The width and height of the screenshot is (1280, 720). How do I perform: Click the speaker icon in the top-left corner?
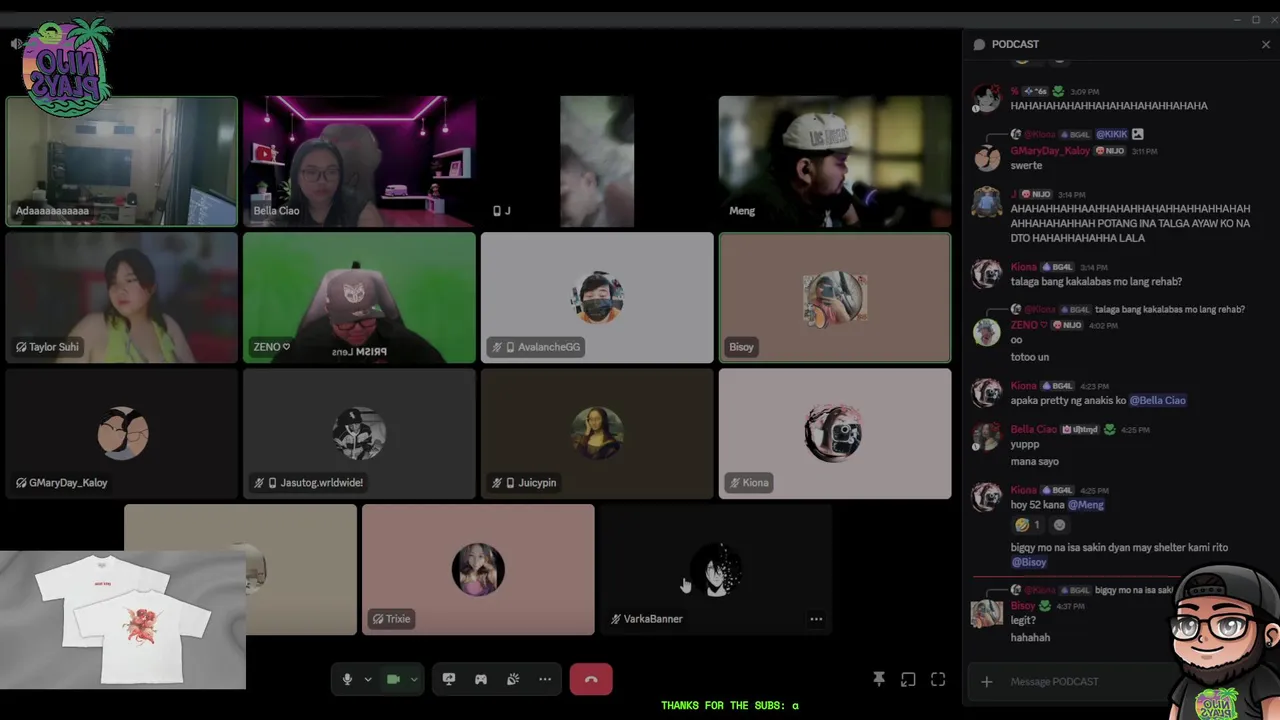point(17,44)
